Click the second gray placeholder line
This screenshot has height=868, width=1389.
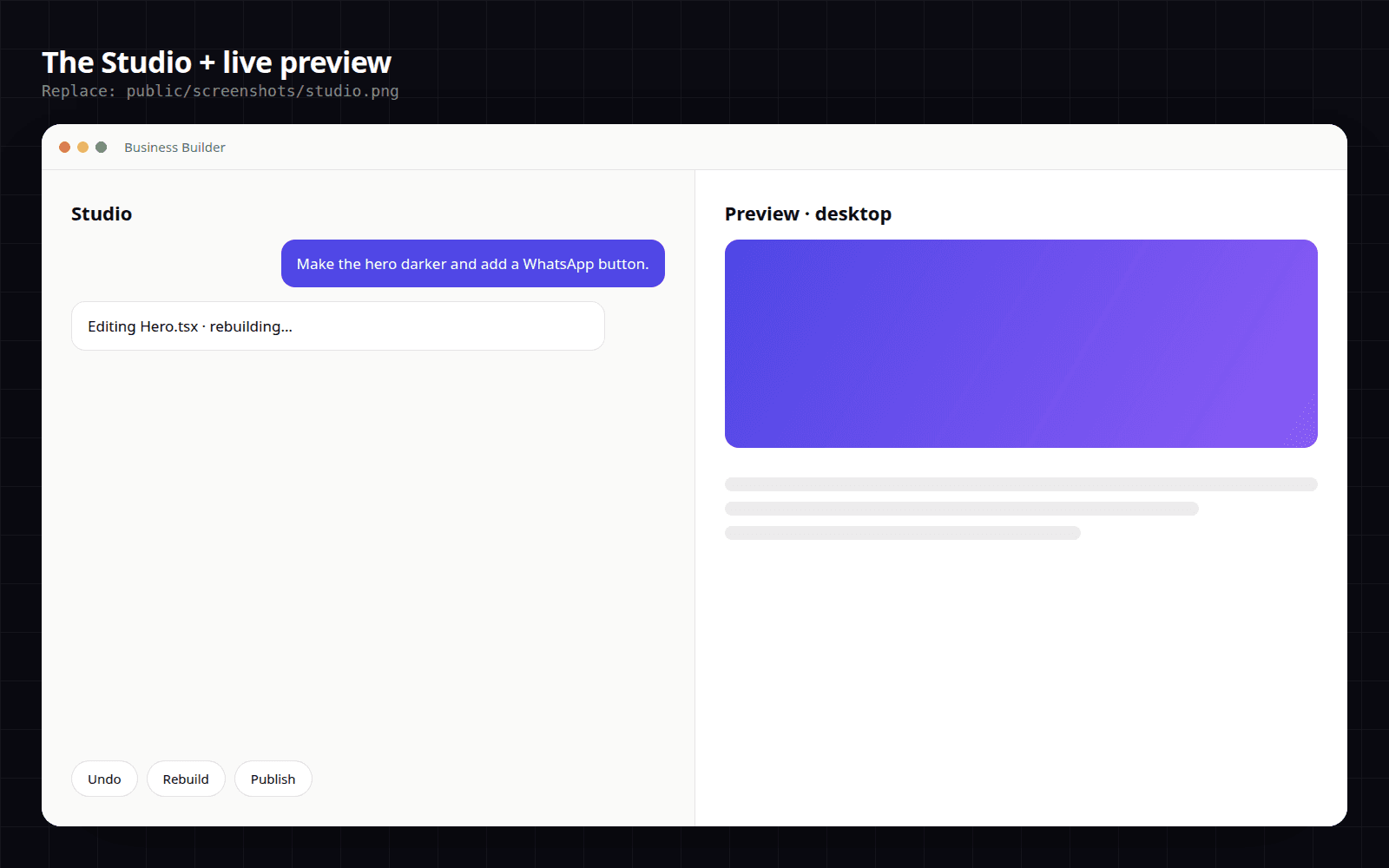(x=962, y=509)
